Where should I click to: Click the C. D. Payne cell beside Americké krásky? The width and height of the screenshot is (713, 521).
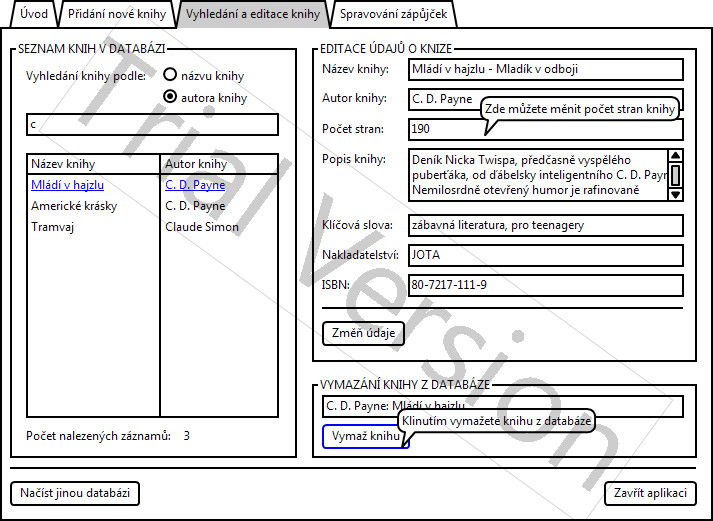(195, 206)
